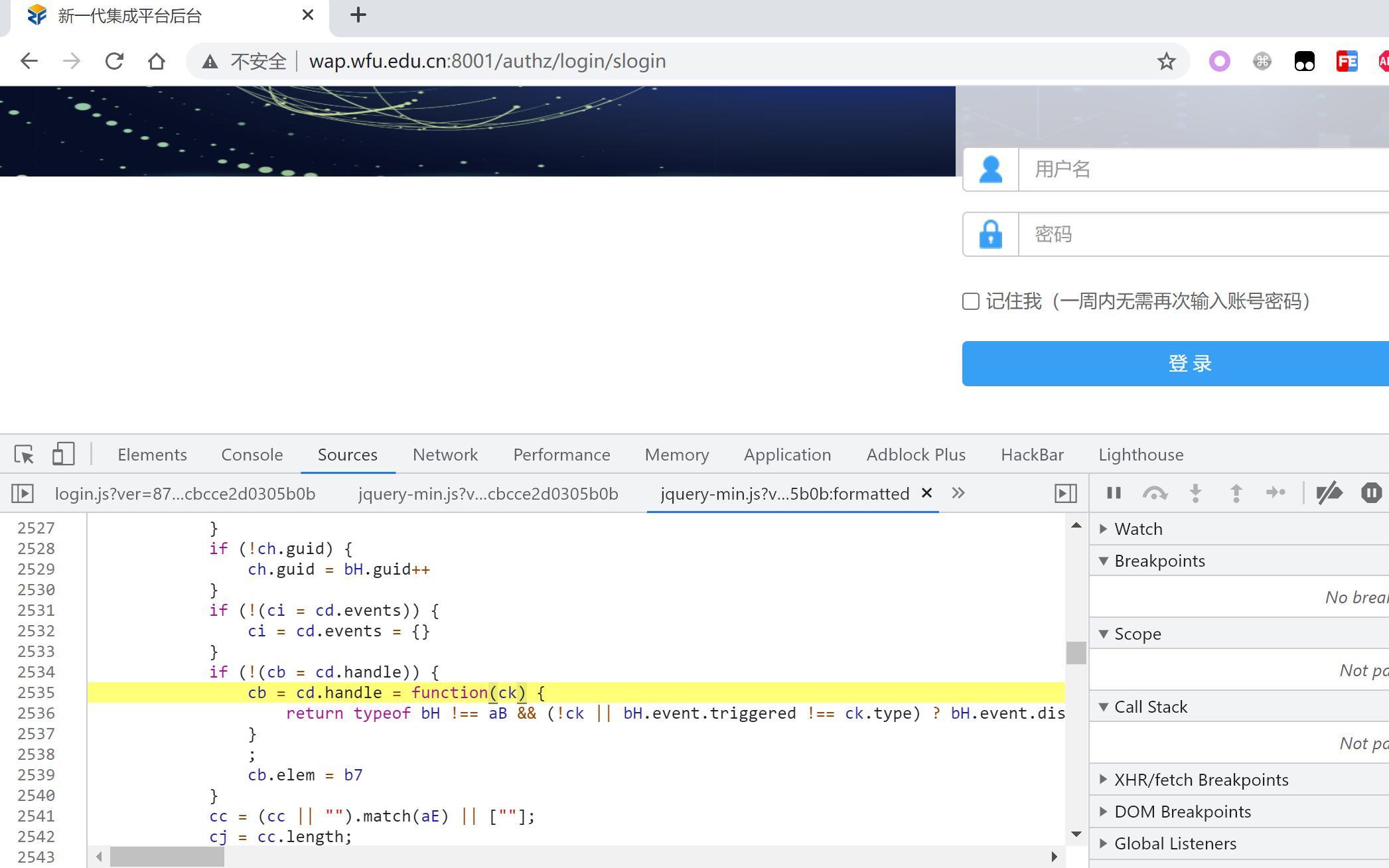Screen dimensions: 1389x868
Task: Click the inspect element picker icon
Action: point(24,455)
